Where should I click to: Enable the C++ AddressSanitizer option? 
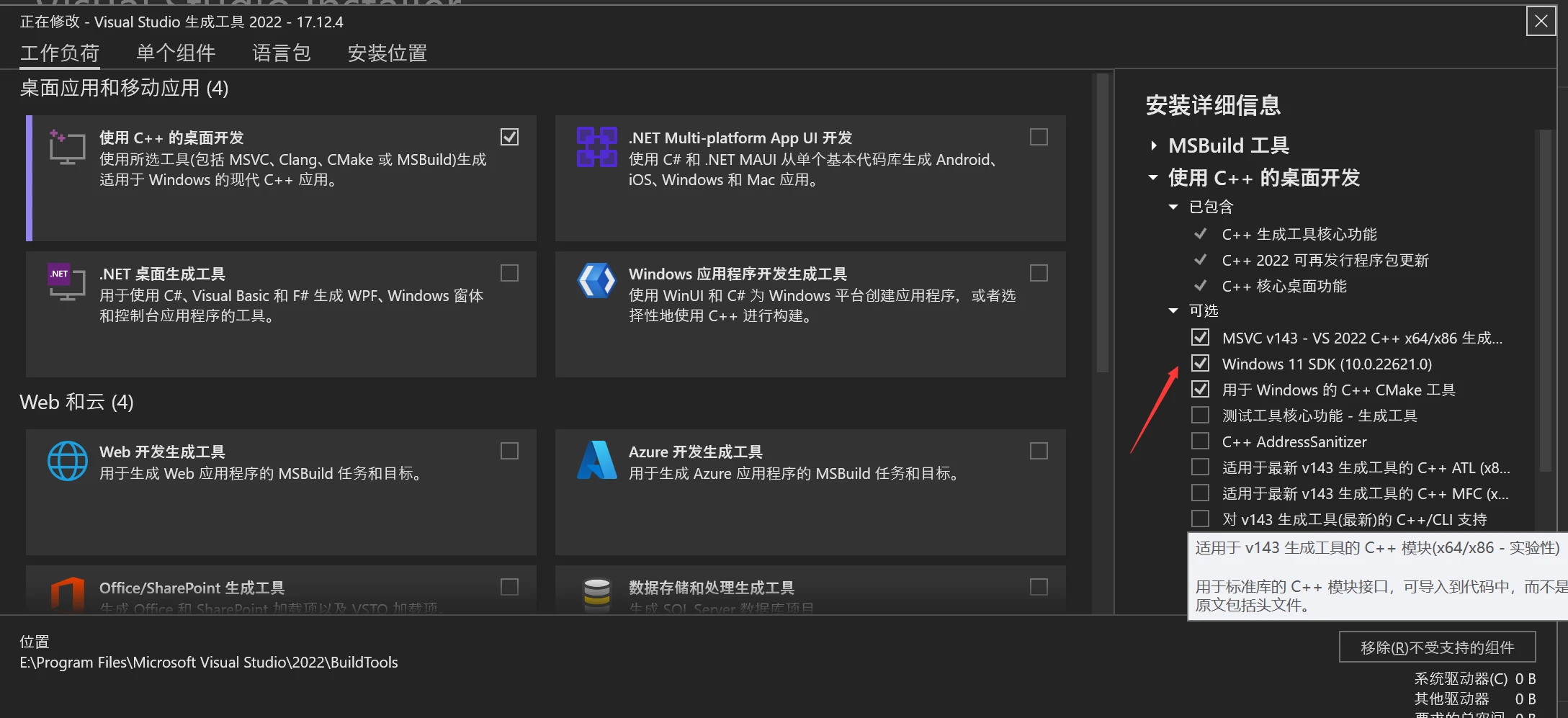tap(1200, 441)
